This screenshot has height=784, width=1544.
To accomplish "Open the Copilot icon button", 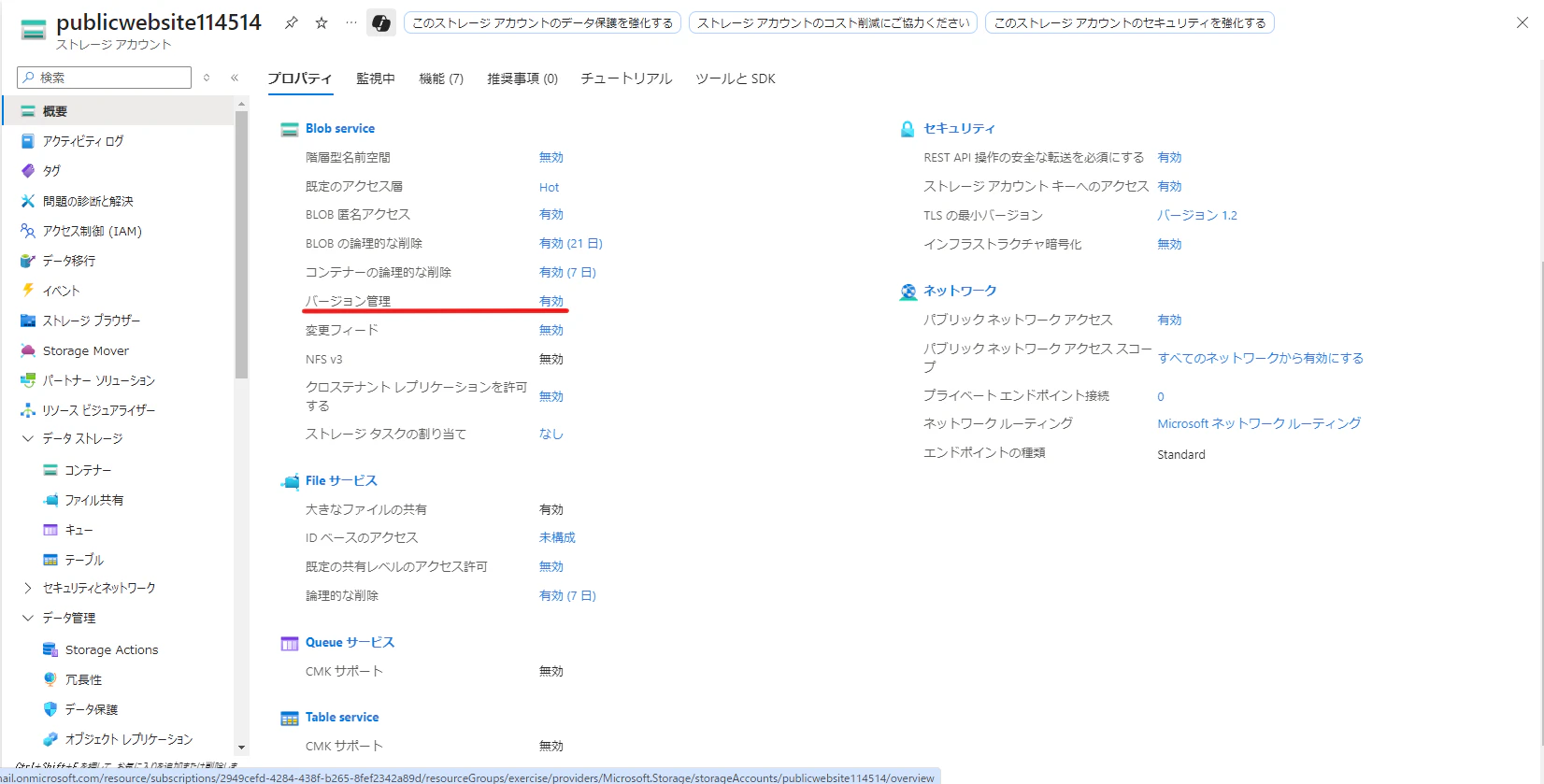I will coord(381,22).
